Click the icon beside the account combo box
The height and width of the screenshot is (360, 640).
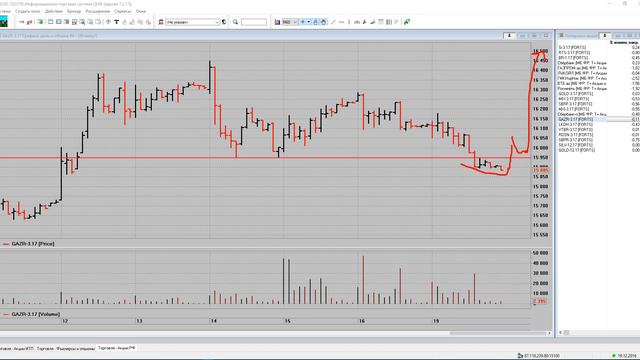coord(161,22)
